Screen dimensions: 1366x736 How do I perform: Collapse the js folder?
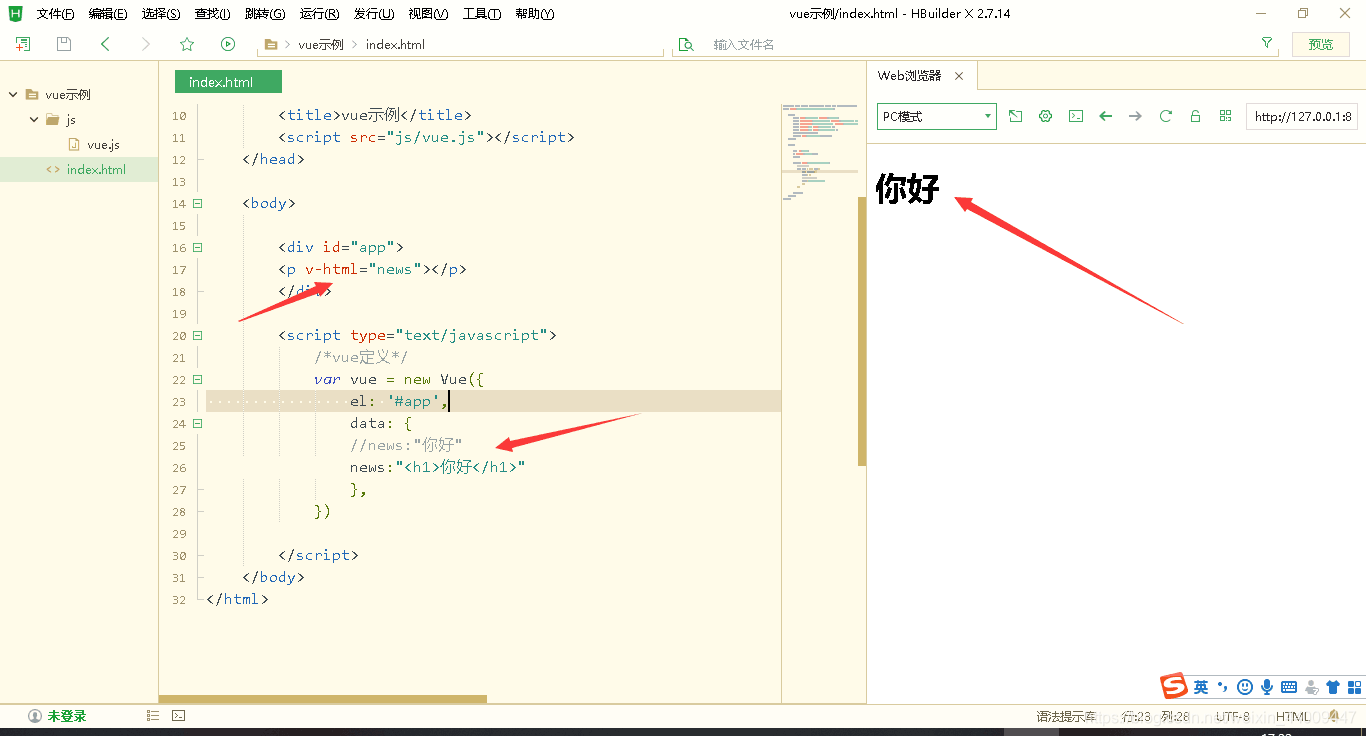click(x=34, y=120)
